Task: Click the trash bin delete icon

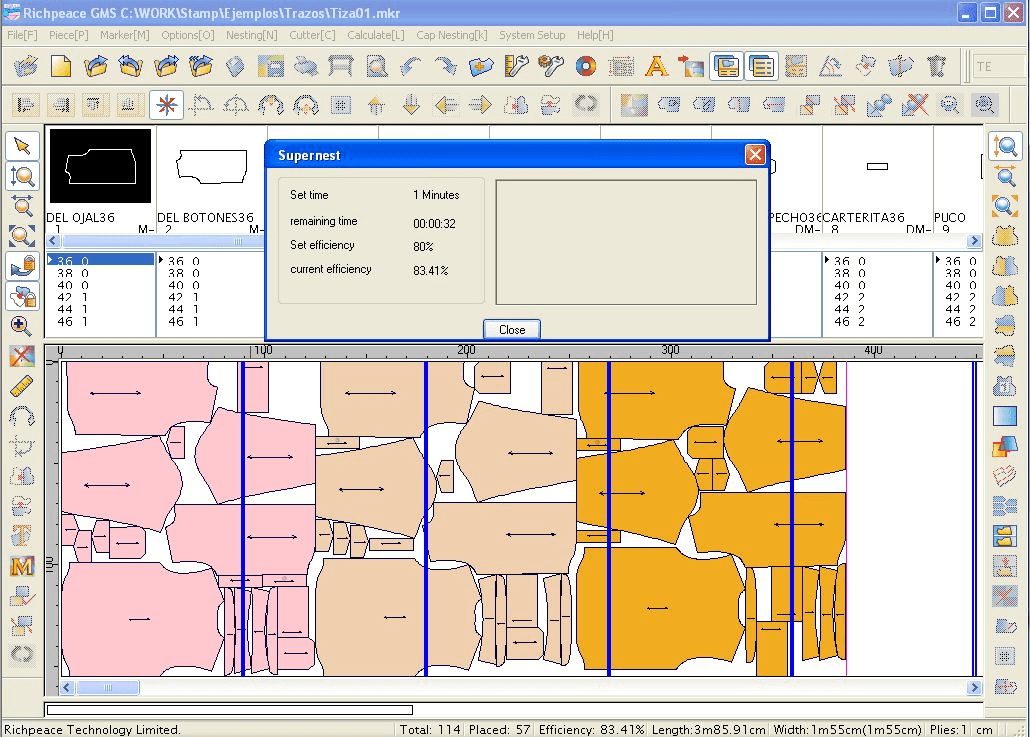Action: (936, 67)
